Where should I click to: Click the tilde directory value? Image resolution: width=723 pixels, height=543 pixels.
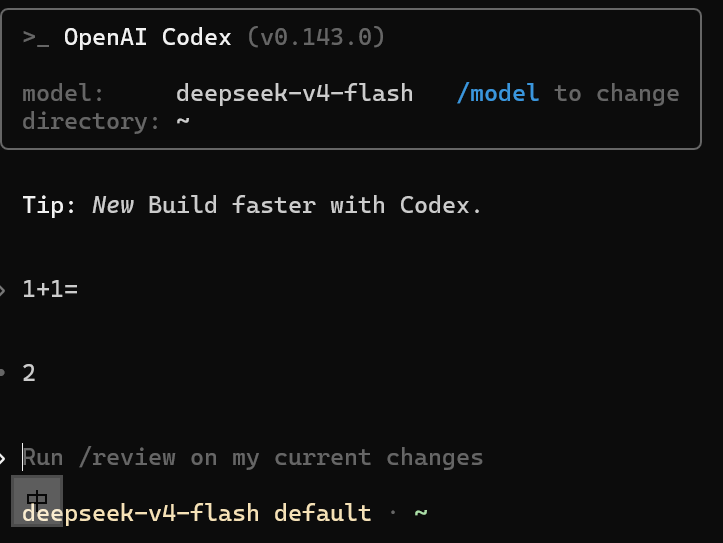click(x=183, y=121)
